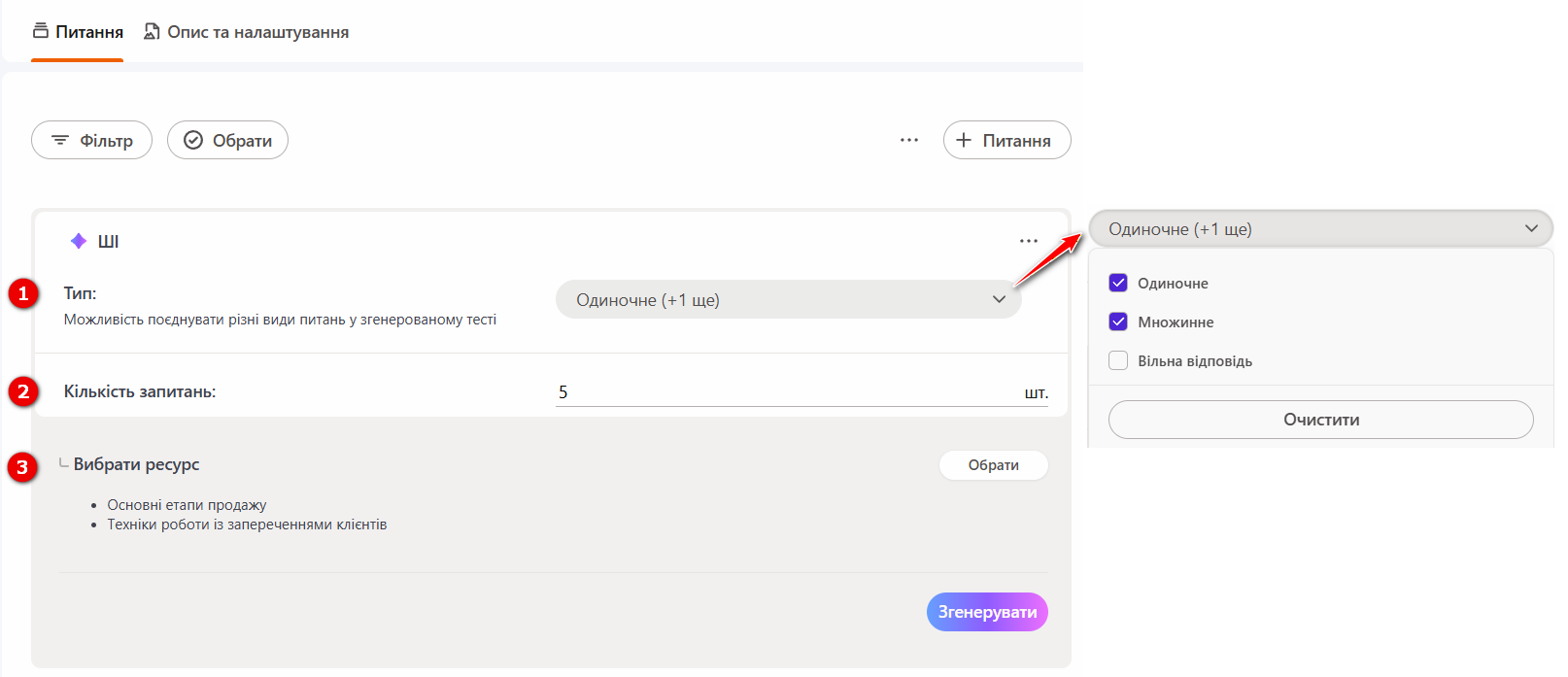The height and width of the screenshot is (677, 1568).
Task: Click the filter icon in the Фільтр button
Action: (60, 141)
